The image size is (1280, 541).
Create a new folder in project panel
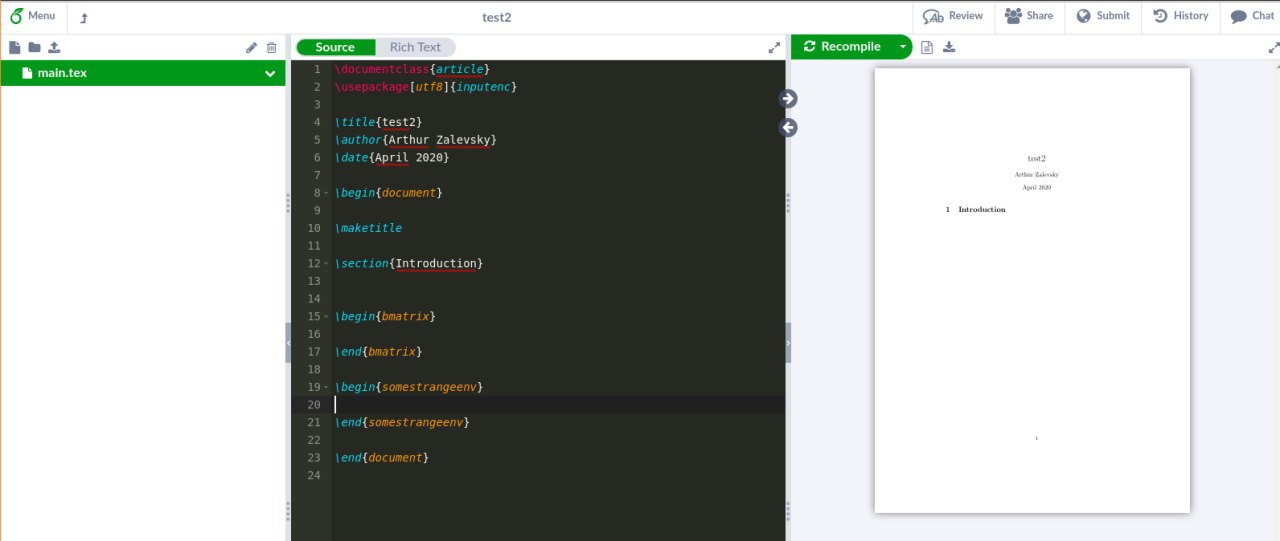[34, 47]
